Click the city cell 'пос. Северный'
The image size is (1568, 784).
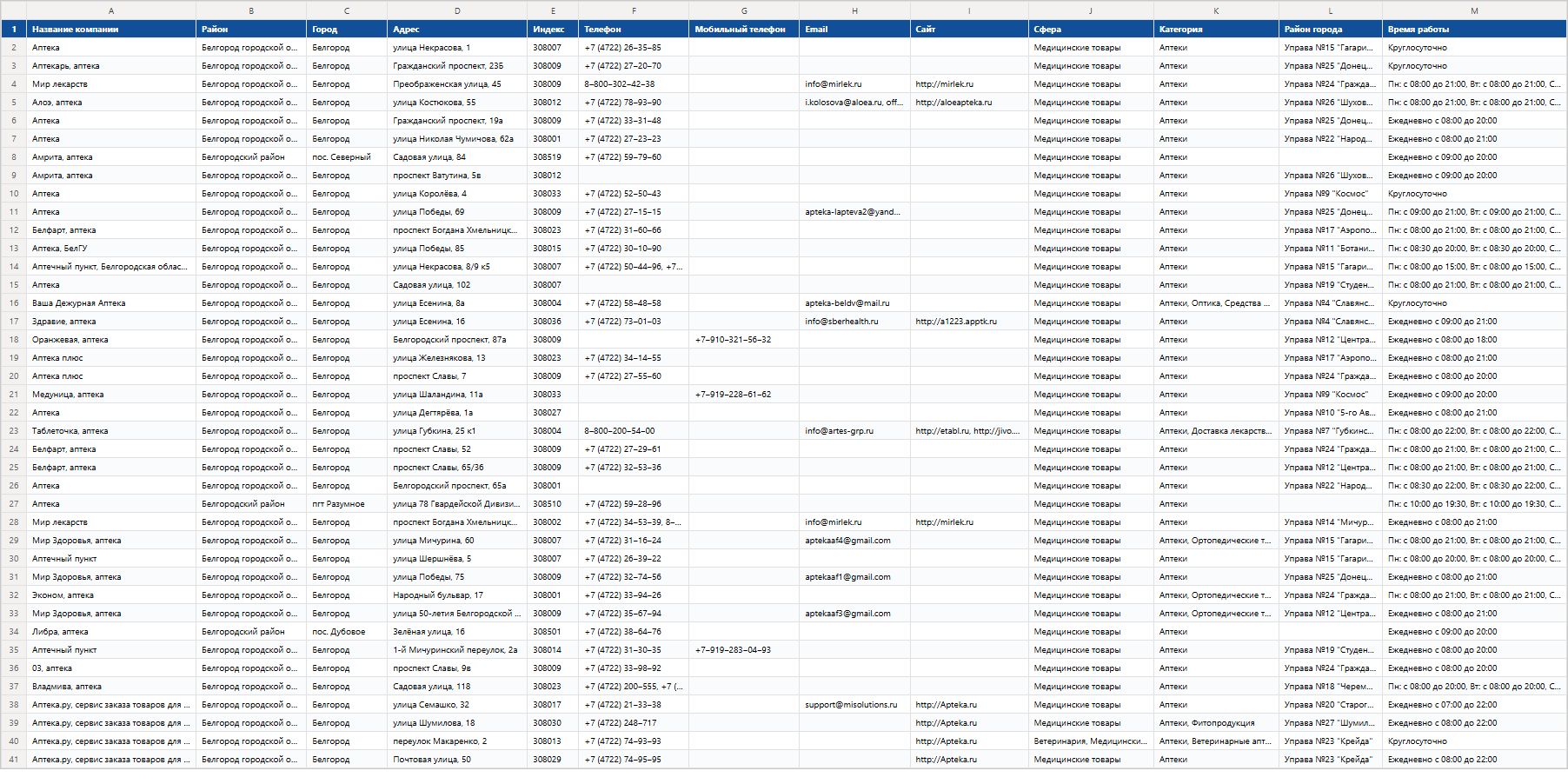(347, 157)
